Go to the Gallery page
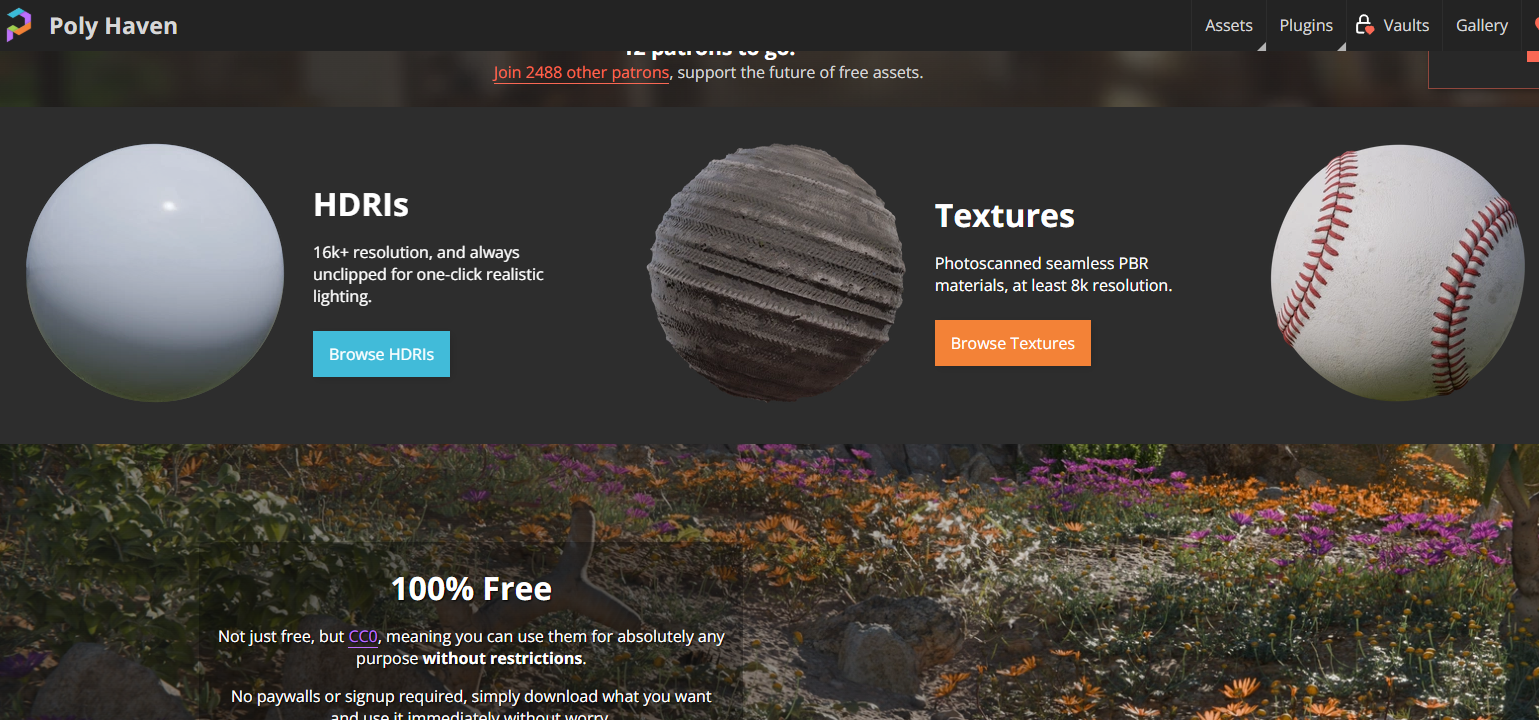This screenshot has height=720, width=1539. click(x=1481, y=25)
